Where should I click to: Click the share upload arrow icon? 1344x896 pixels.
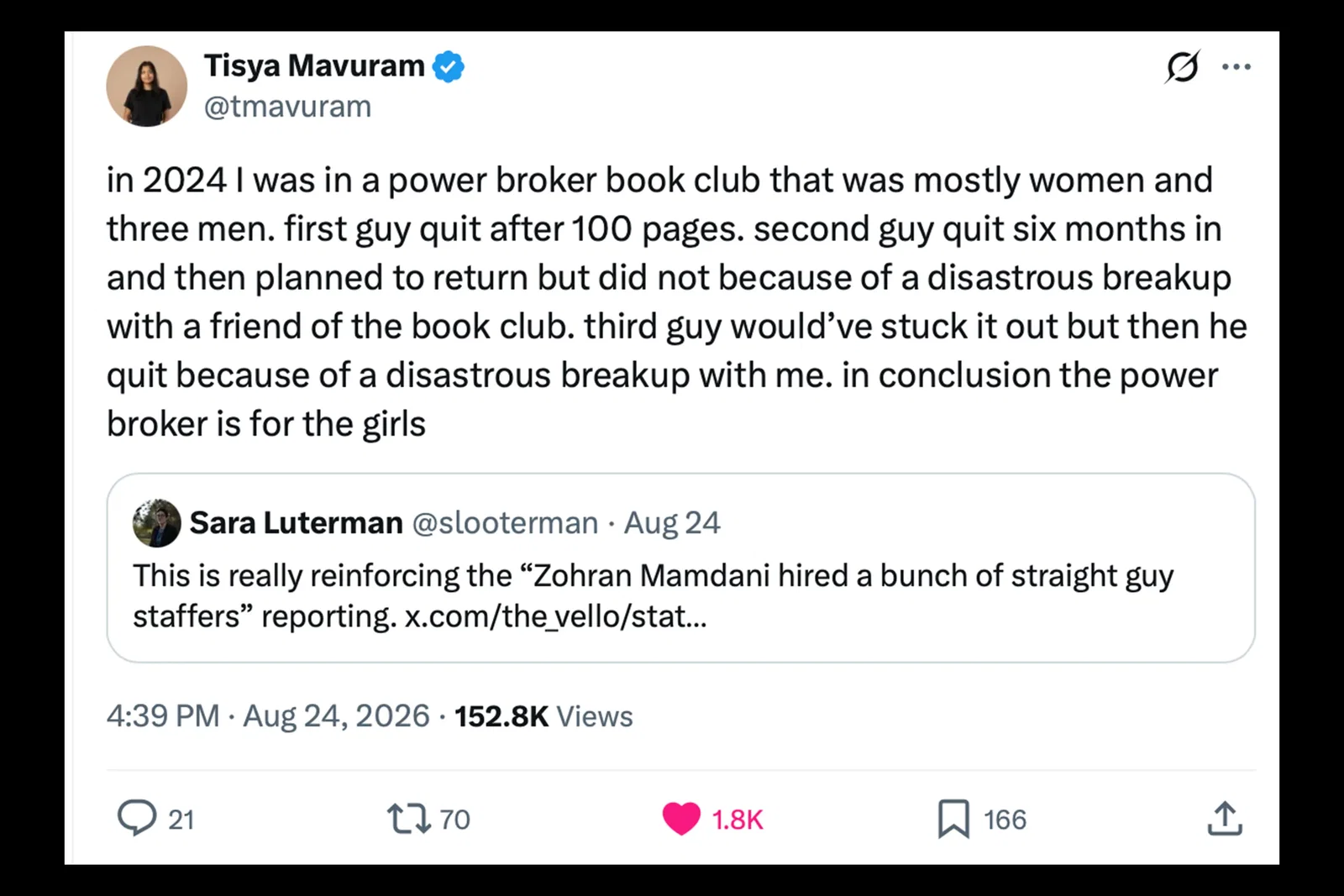coord(1225,819)
